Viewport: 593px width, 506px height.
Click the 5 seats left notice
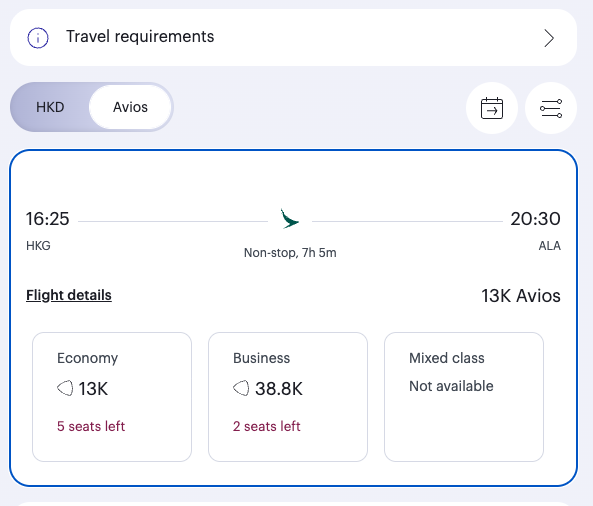[x=91, y=426]
